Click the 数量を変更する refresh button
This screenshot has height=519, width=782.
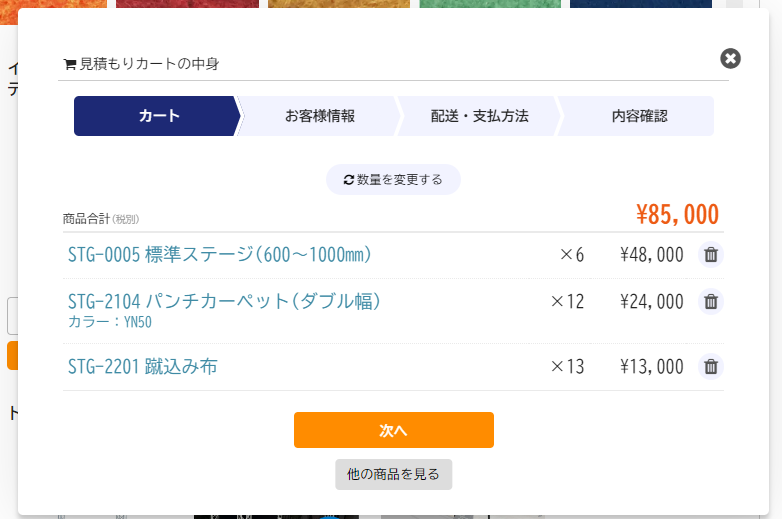click(x=393, y=179)
